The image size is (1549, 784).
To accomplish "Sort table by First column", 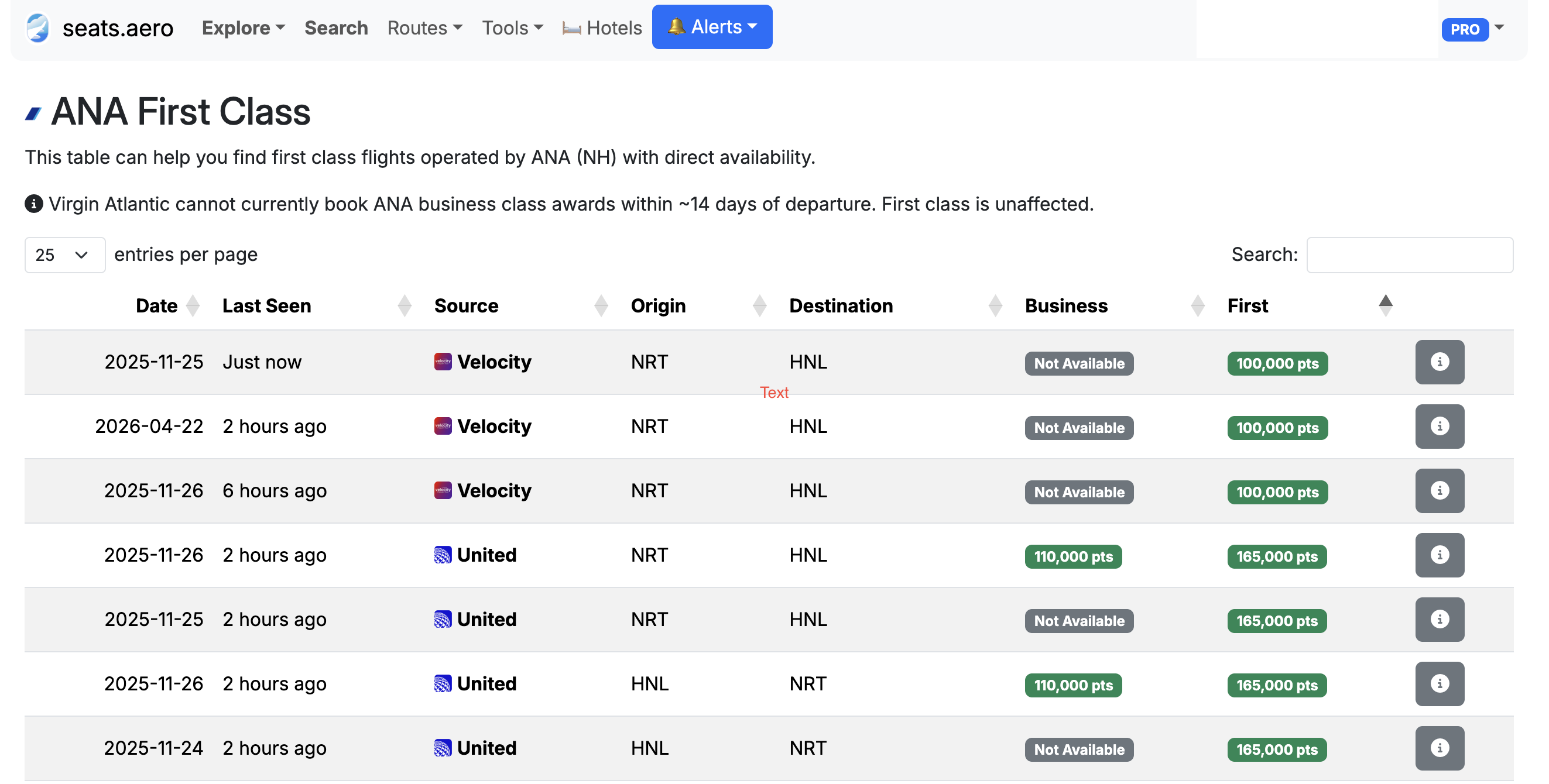I will [x=1386, y=306].
